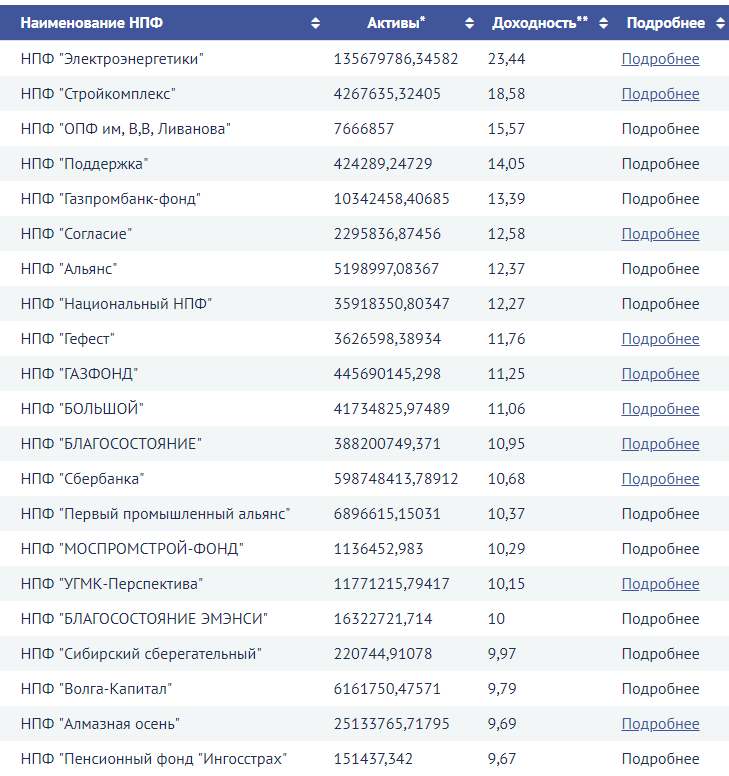This screenshot has width=729, height=776.
Task: Select the НПФ "Поддержка" name cell
Action: [x=85, y=164]
